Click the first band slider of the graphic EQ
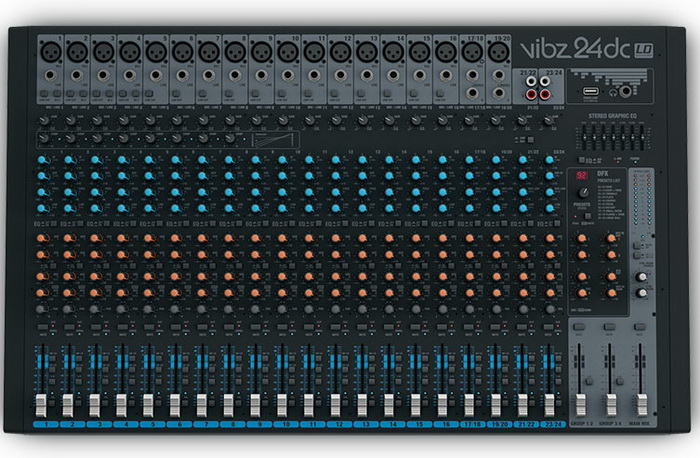700x458 pixels. (584, 137)
